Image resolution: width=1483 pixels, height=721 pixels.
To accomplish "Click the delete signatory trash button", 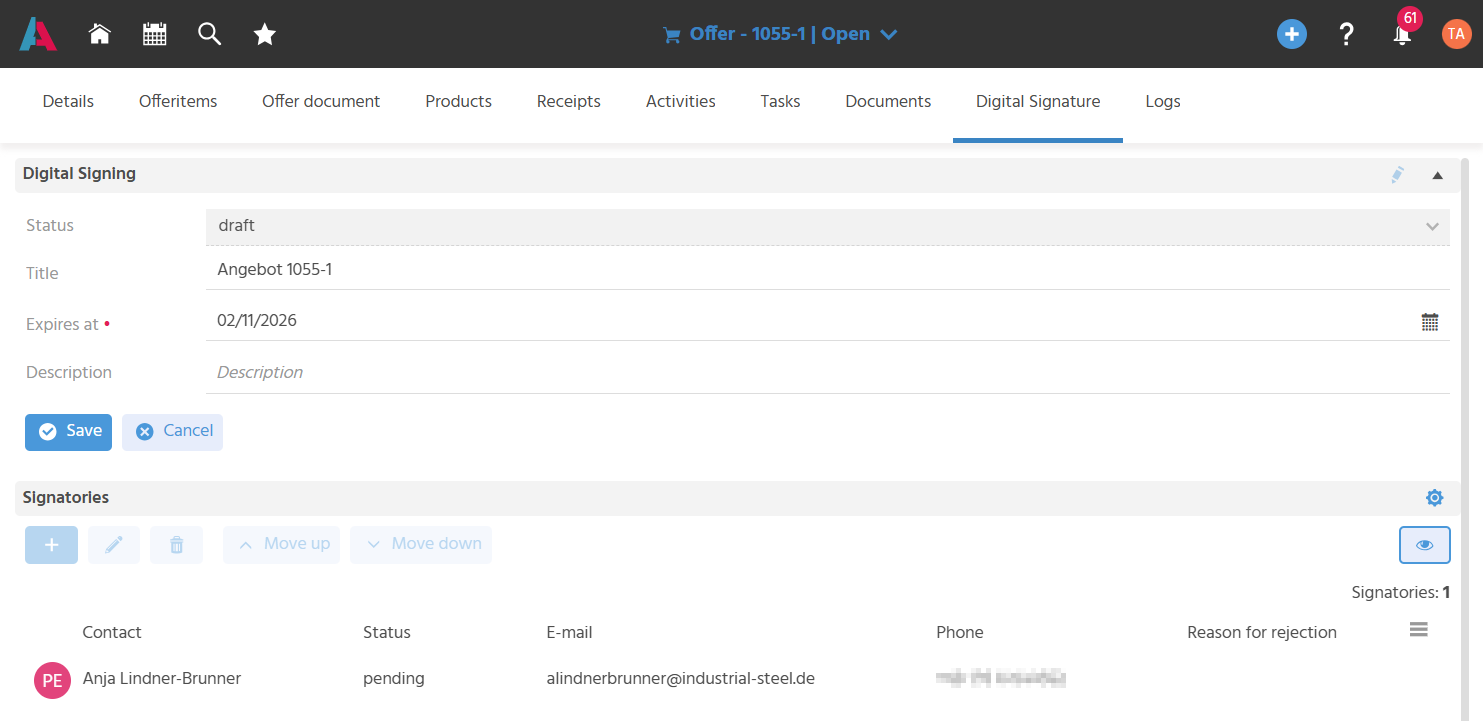I will [x=177, y=545].
